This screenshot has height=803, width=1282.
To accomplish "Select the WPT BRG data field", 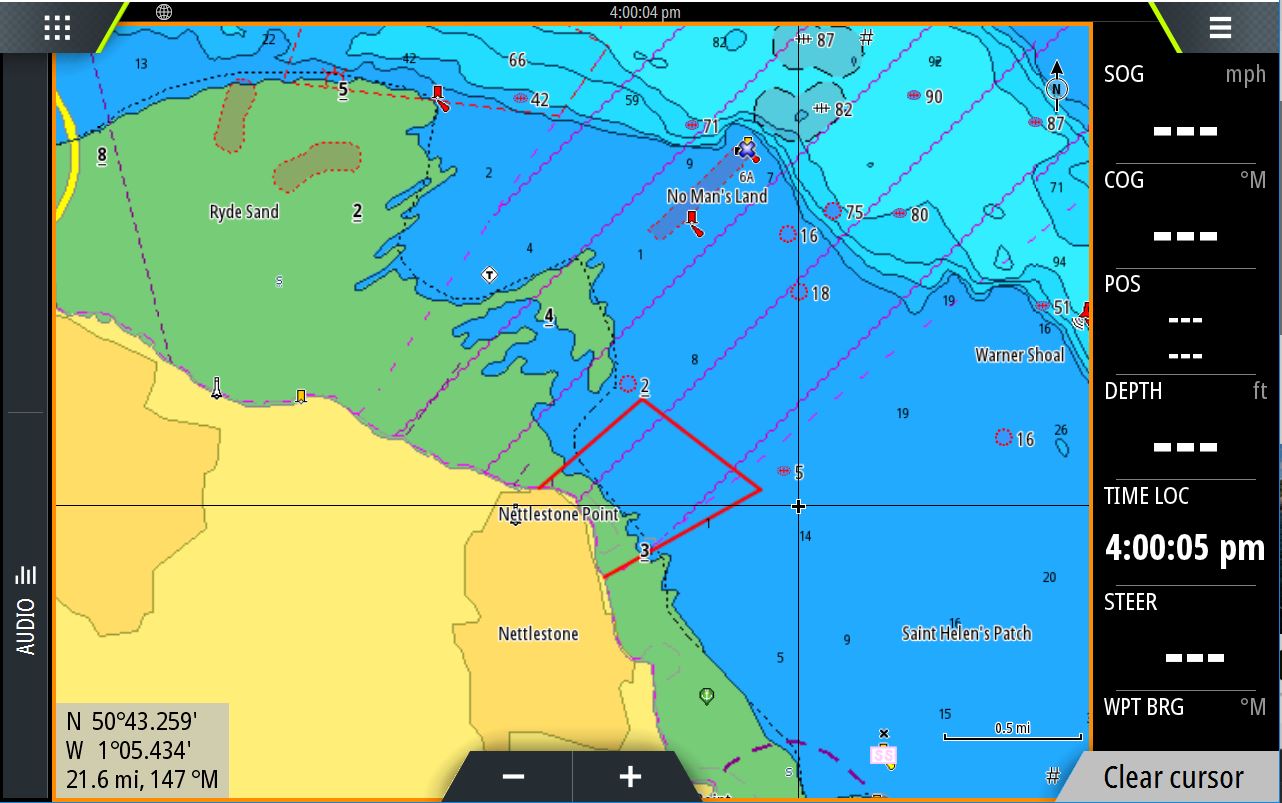I will point(1185,720).
